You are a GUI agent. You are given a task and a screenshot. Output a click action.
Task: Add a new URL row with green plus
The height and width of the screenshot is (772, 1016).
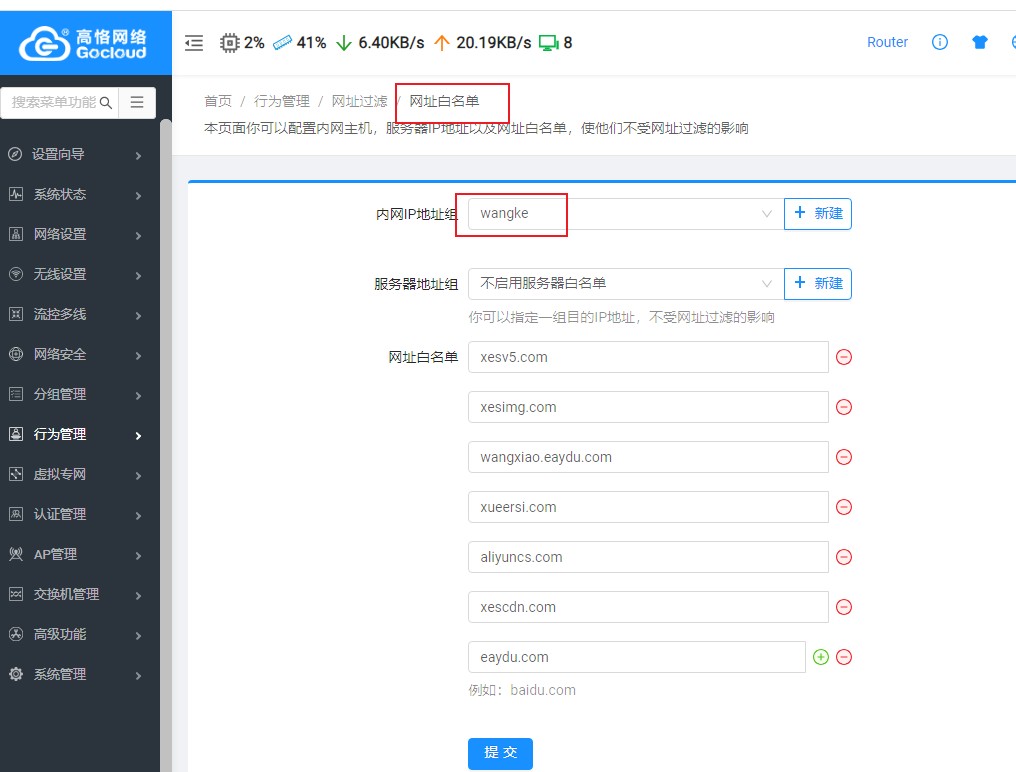click(821, 657)
